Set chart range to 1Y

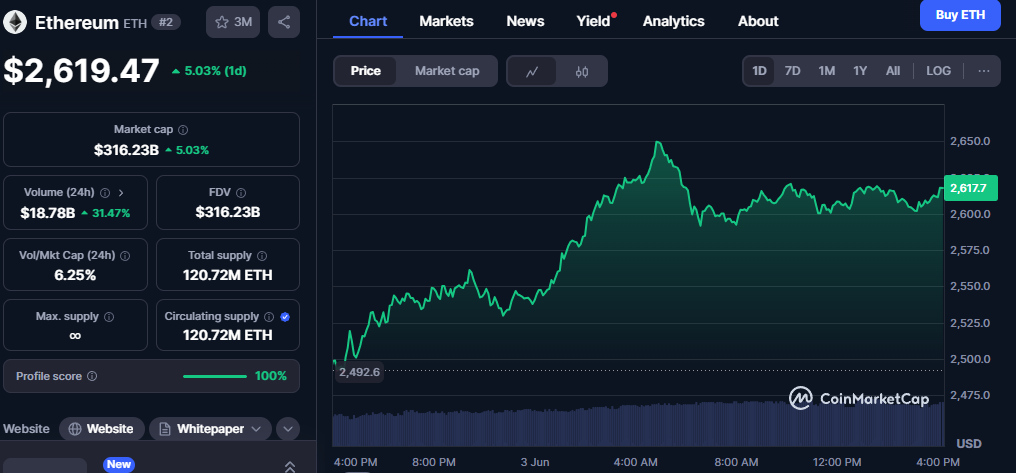click(x=860, y=71)
